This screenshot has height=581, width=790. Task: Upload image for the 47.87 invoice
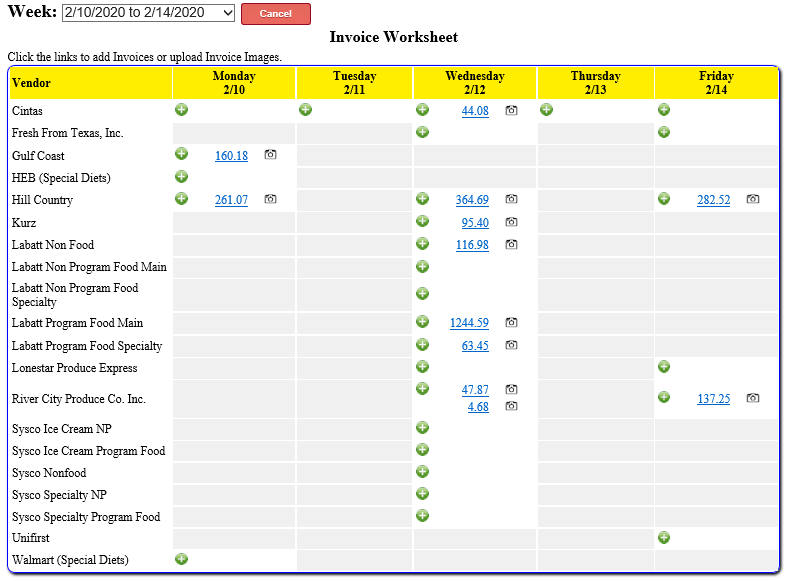point(511,389)
